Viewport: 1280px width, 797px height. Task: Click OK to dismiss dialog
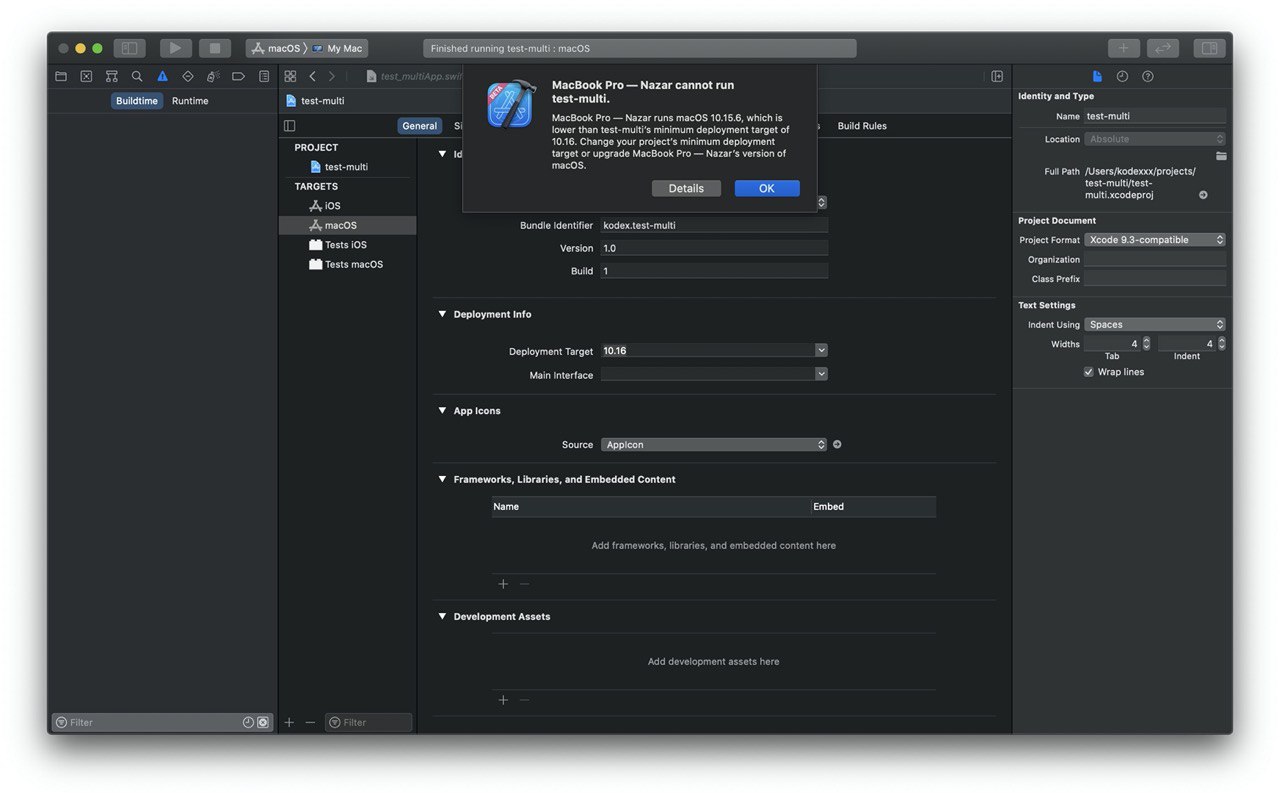coord(767,188)
